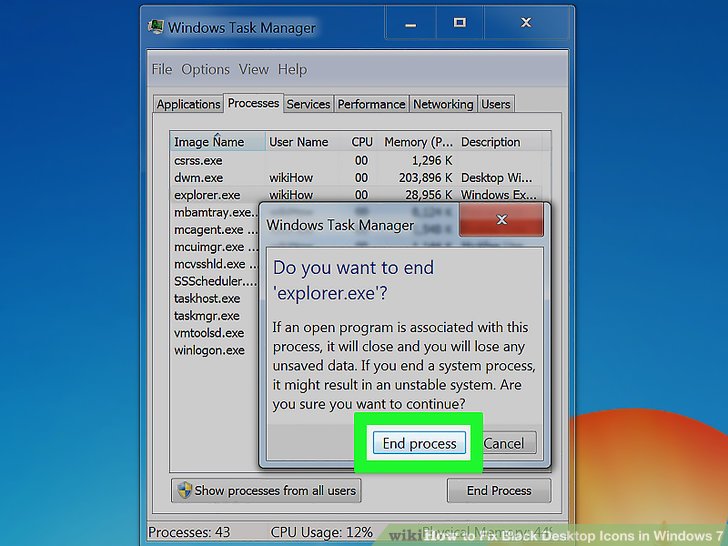Click CPU Usage: 12% in status bar
Viewport: 728px width, 546px height.
click(321, 532)
